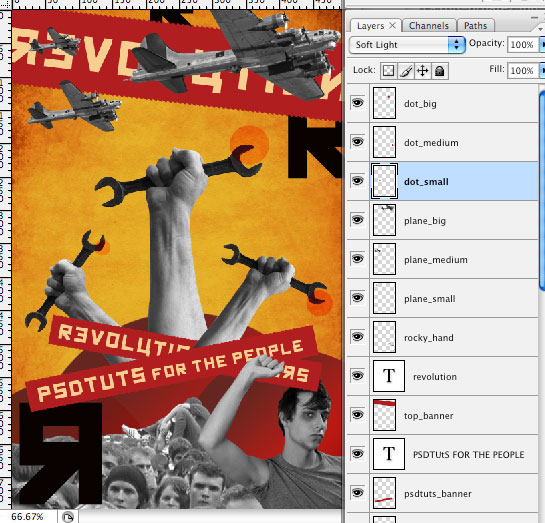This screenshot has height=523, width=545.
Task: Switch to the Channels tab
Action: pyautogui.click(x=429, y=26)
